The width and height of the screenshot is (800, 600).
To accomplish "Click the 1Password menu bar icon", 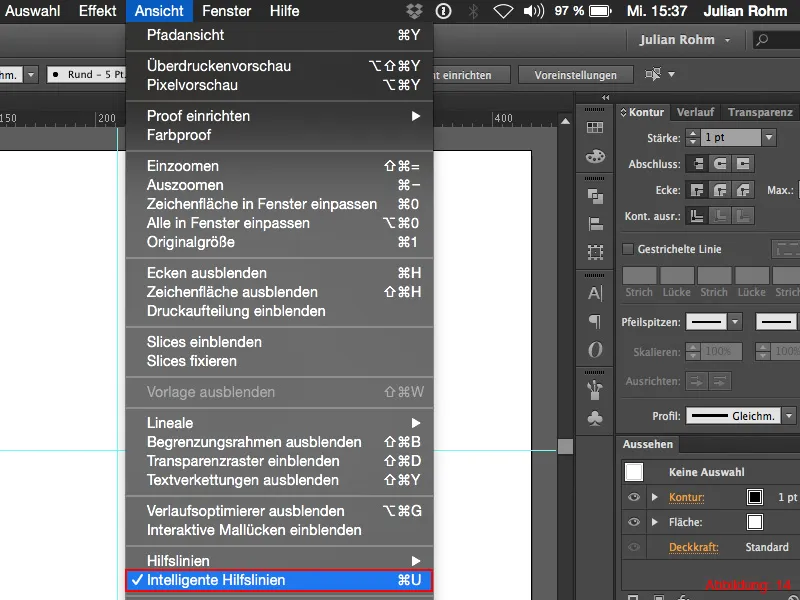I will click(443, 11).
